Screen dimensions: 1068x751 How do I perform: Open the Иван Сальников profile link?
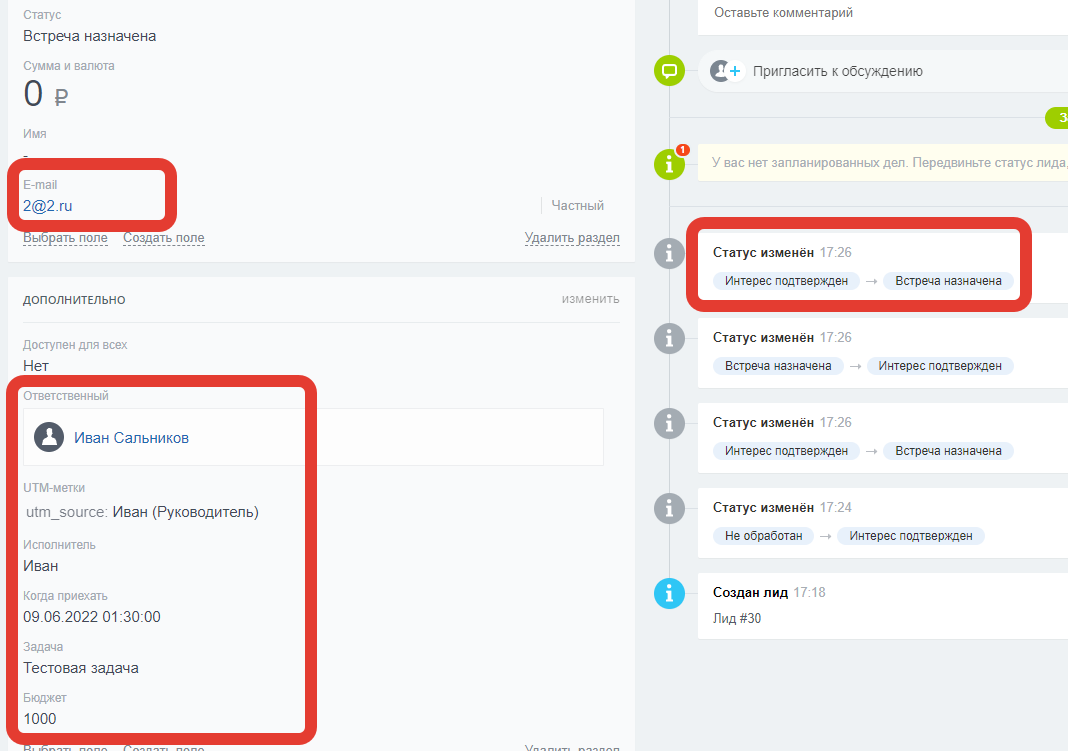pos(131,438)
